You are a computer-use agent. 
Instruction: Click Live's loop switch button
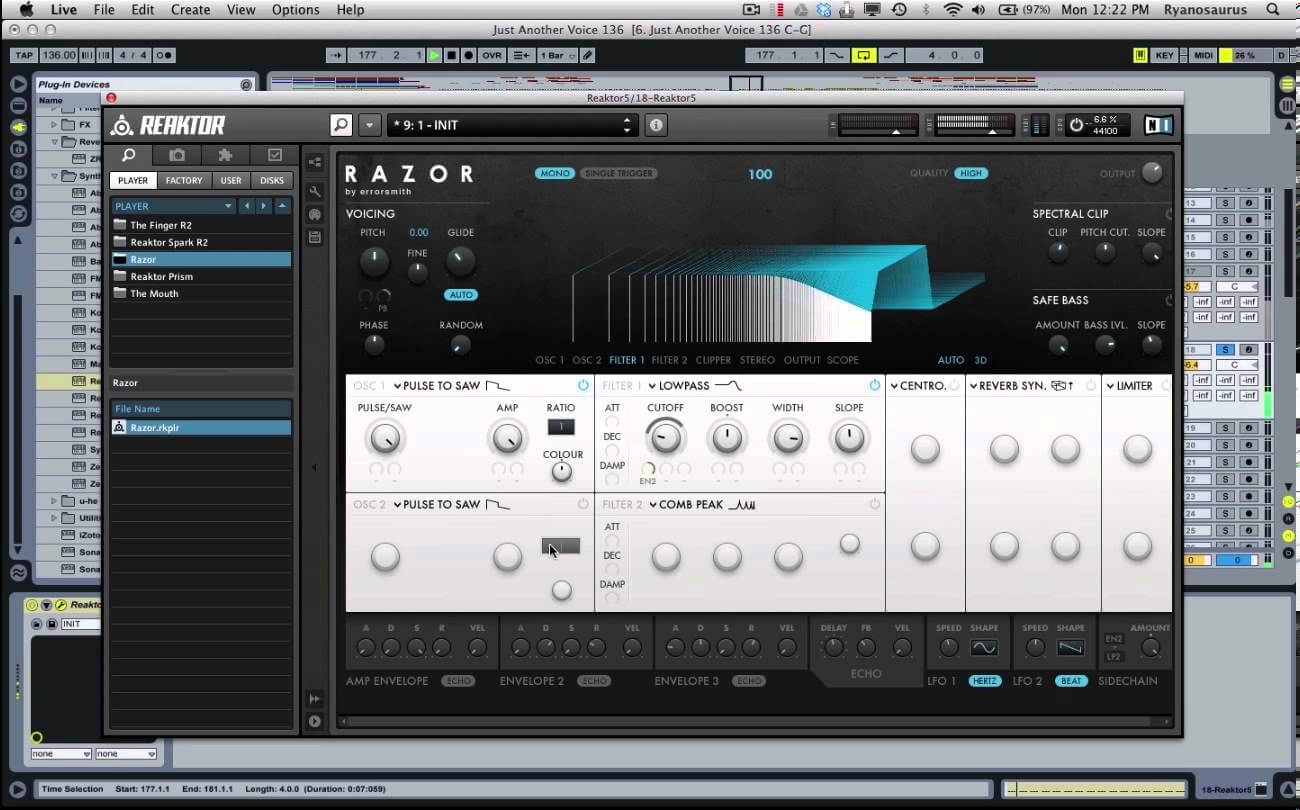click(863, 56)
